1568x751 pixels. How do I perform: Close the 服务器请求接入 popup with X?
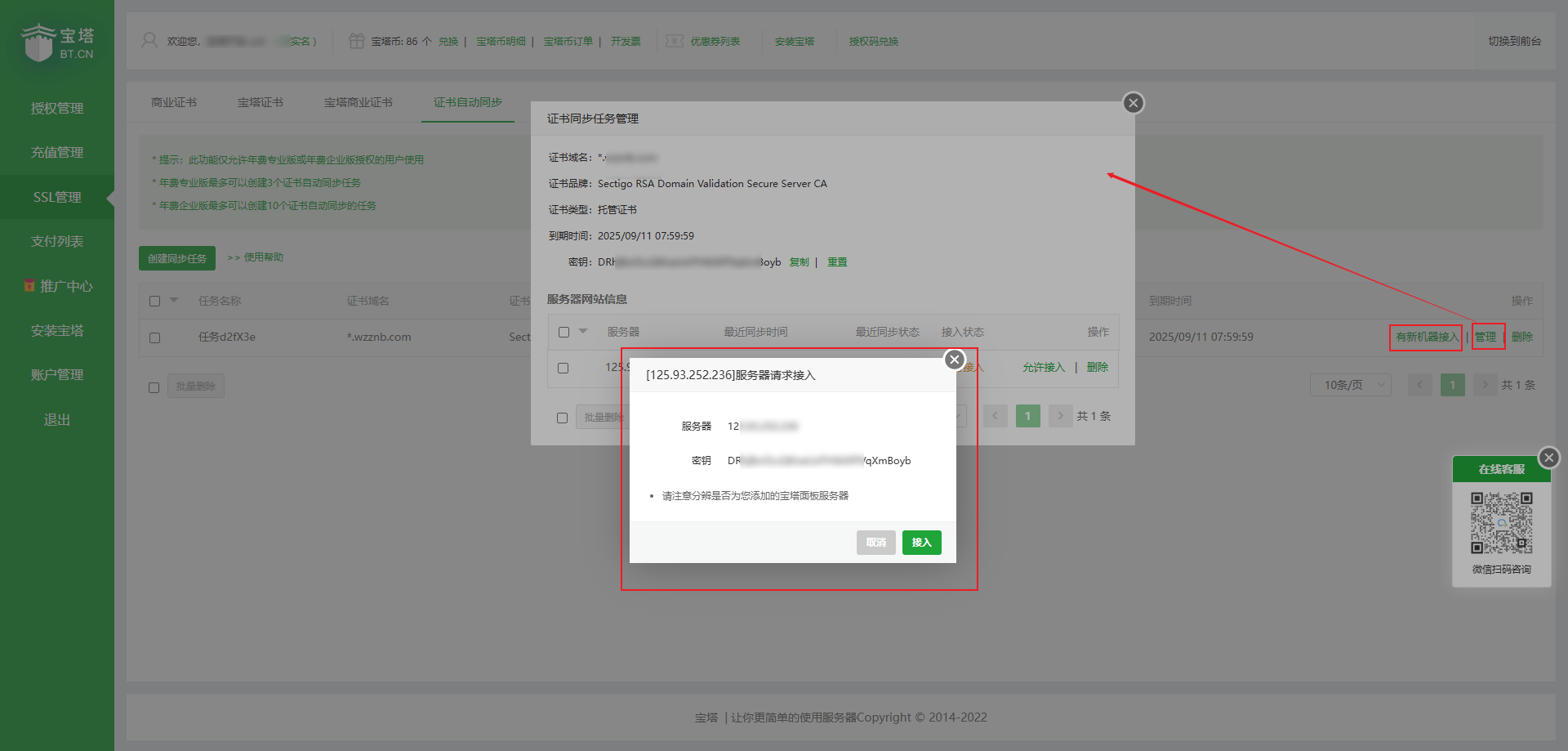pos(954,360)
